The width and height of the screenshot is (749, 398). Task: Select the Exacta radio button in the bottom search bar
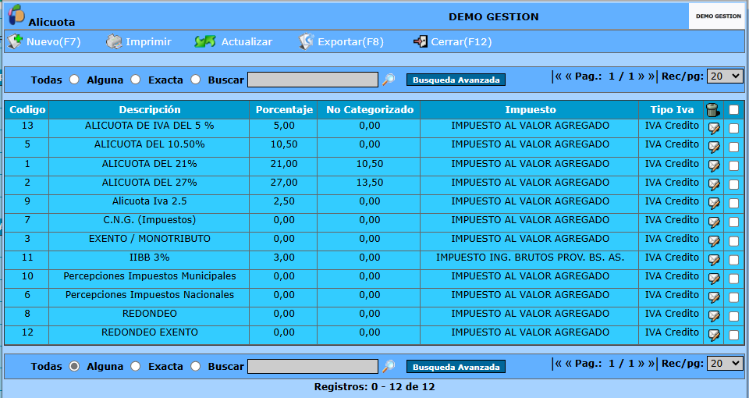click(x=195, y=366)
